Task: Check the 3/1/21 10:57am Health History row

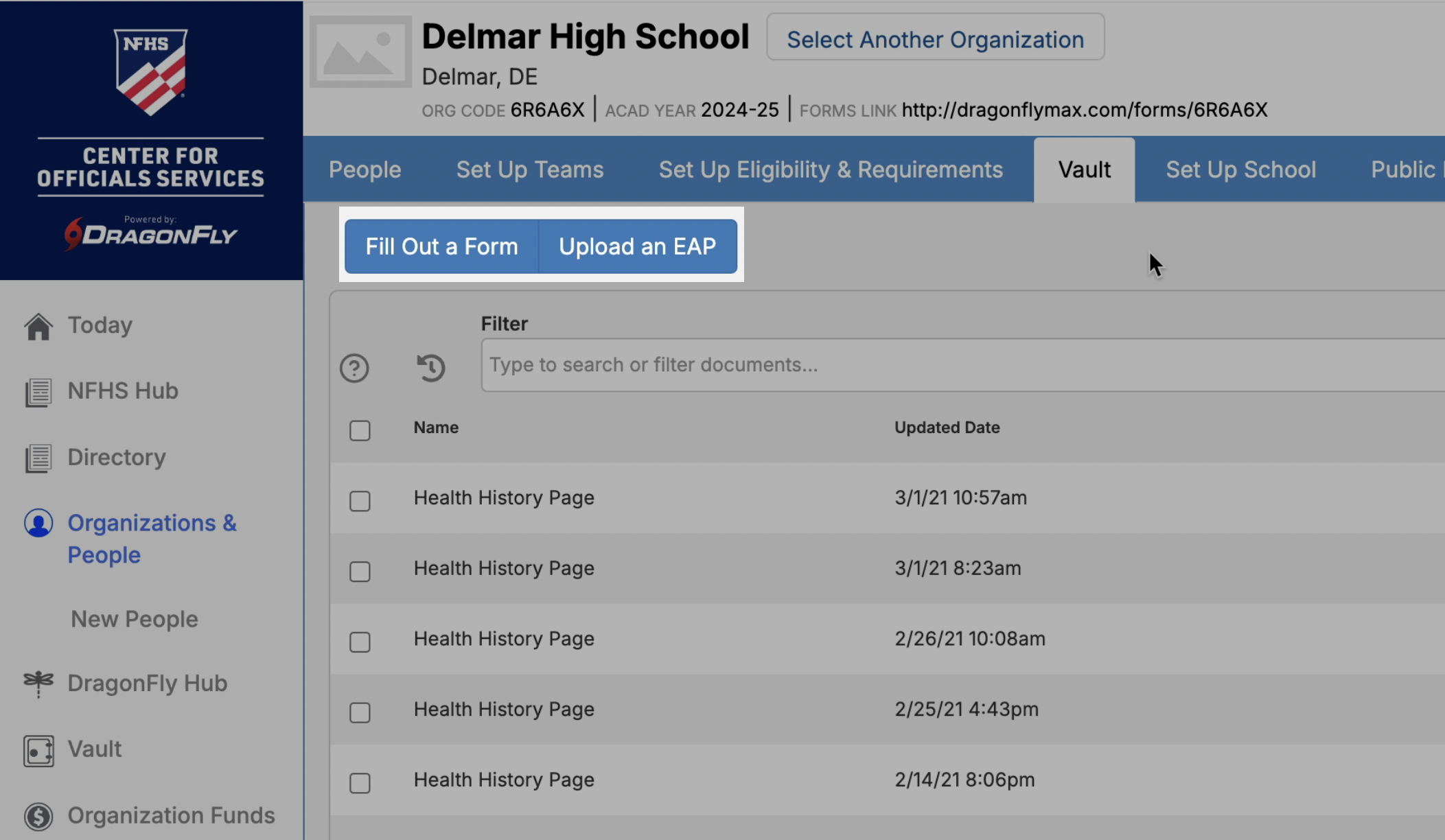Action: pyautogui.click(x=360, y=500)
